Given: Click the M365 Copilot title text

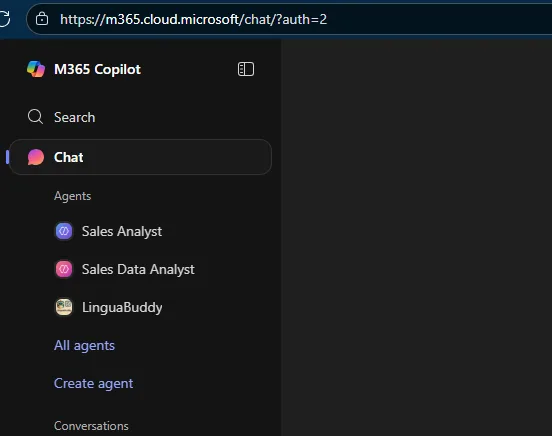Looking at the screenshot, I should [x=98, y=69].
